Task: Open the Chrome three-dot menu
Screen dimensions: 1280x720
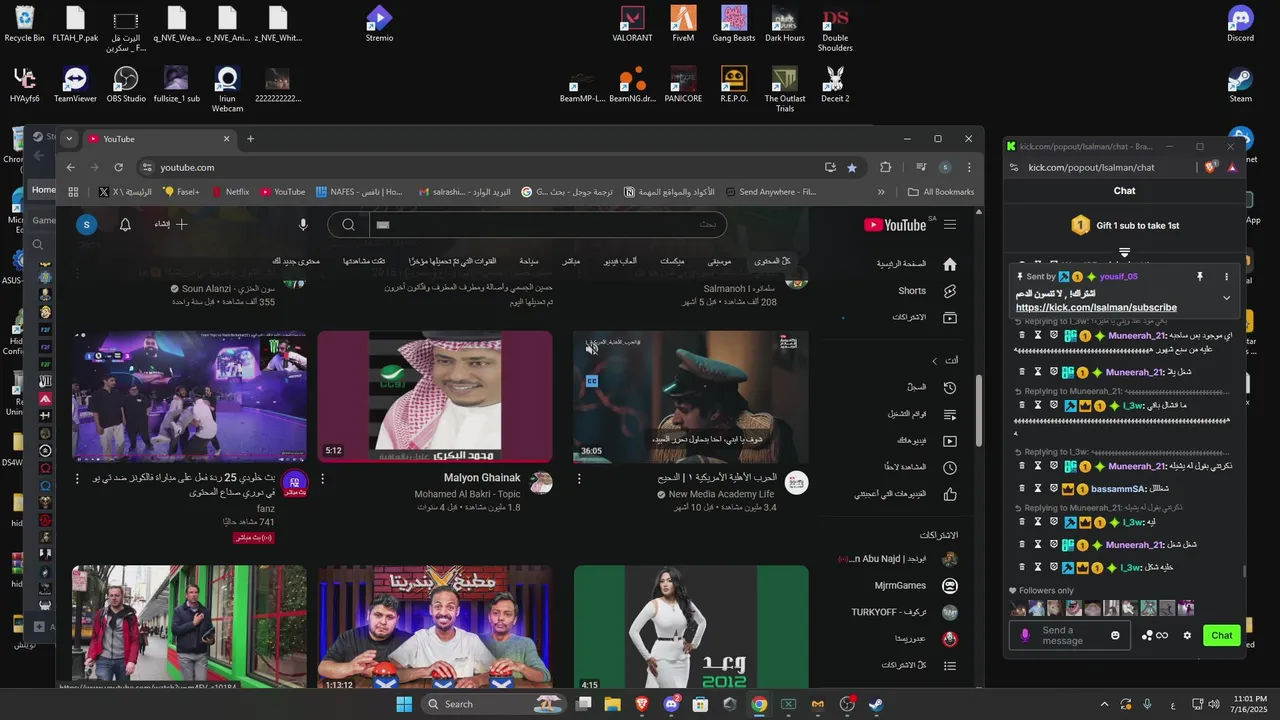Action: pos(968,167)
